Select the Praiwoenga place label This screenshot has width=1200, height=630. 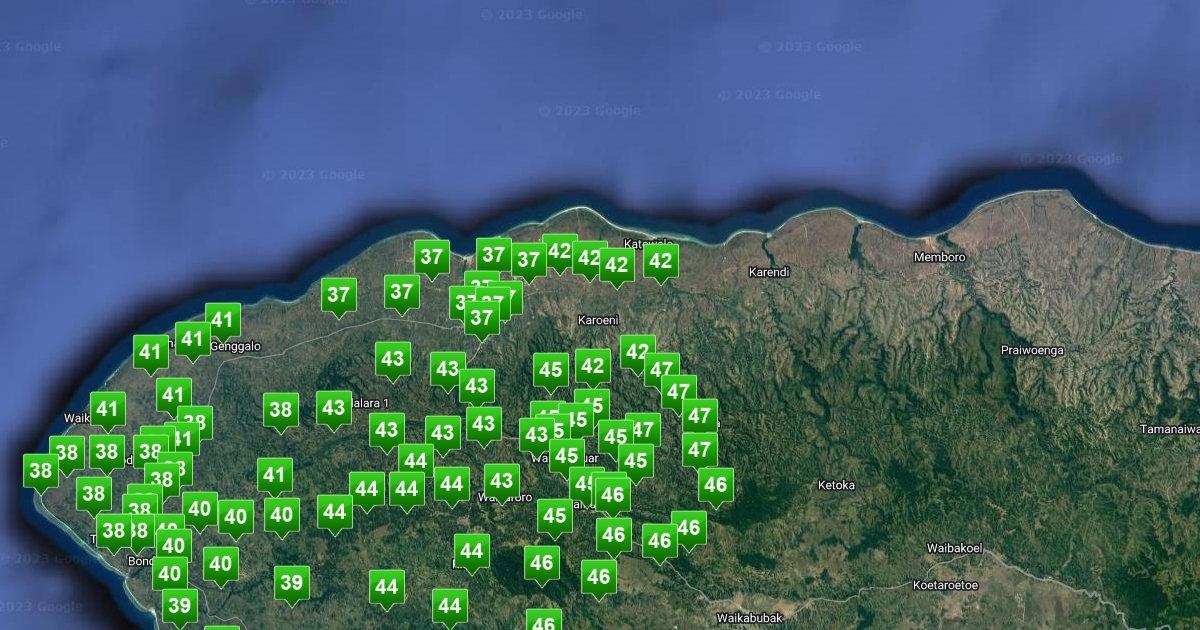pyautogui.click(x=1032, y=351)
